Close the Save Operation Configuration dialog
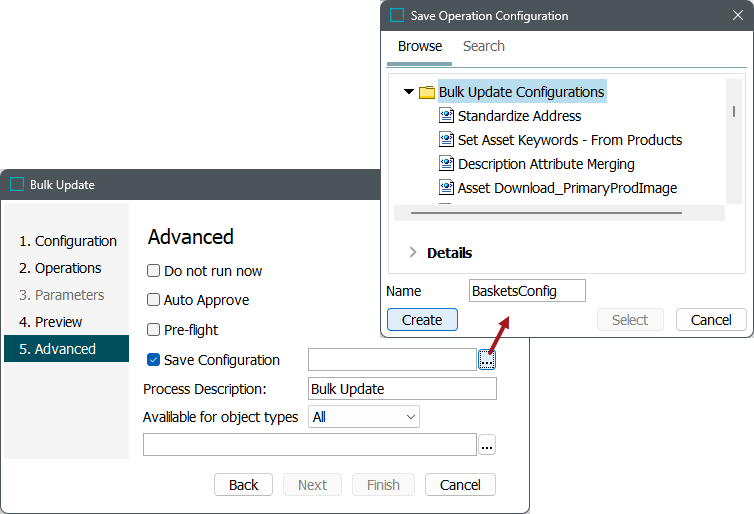This screenshot has height=514, width=754. tap(737, 16)
